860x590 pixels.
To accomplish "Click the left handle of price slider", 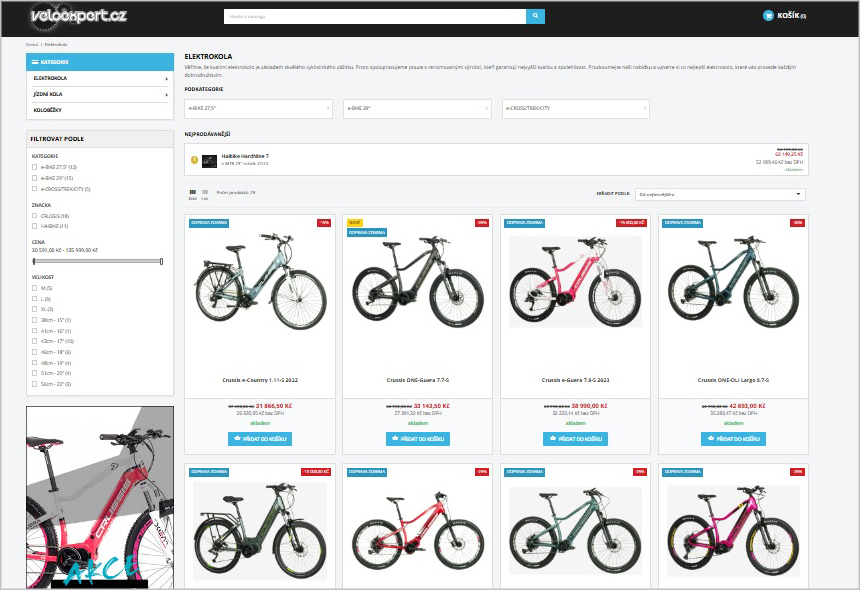I will click(34, 262).
